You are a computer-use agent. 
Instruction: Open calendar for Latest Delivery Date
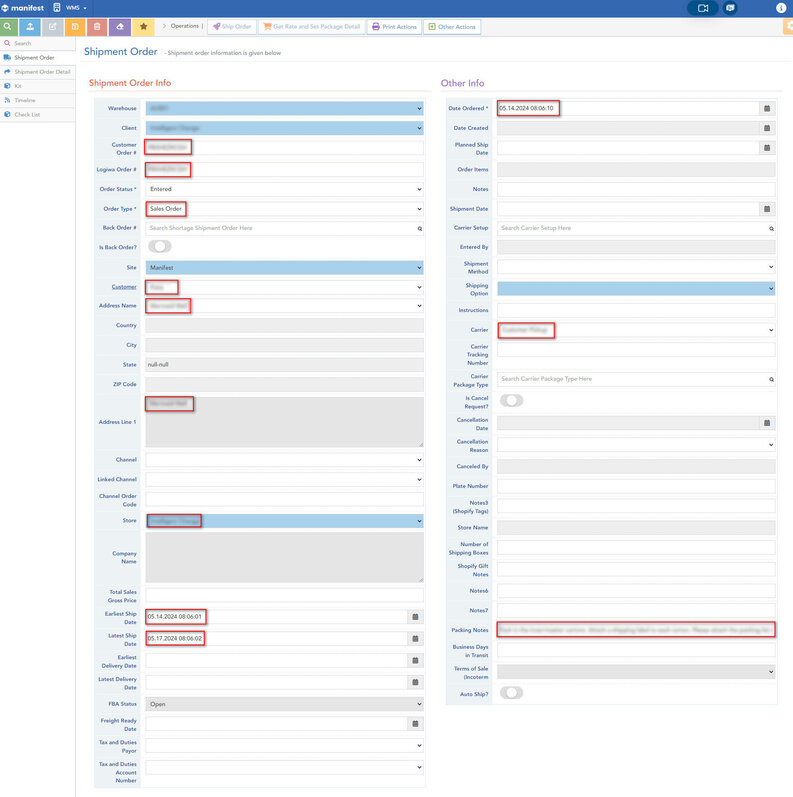[415, 682]
